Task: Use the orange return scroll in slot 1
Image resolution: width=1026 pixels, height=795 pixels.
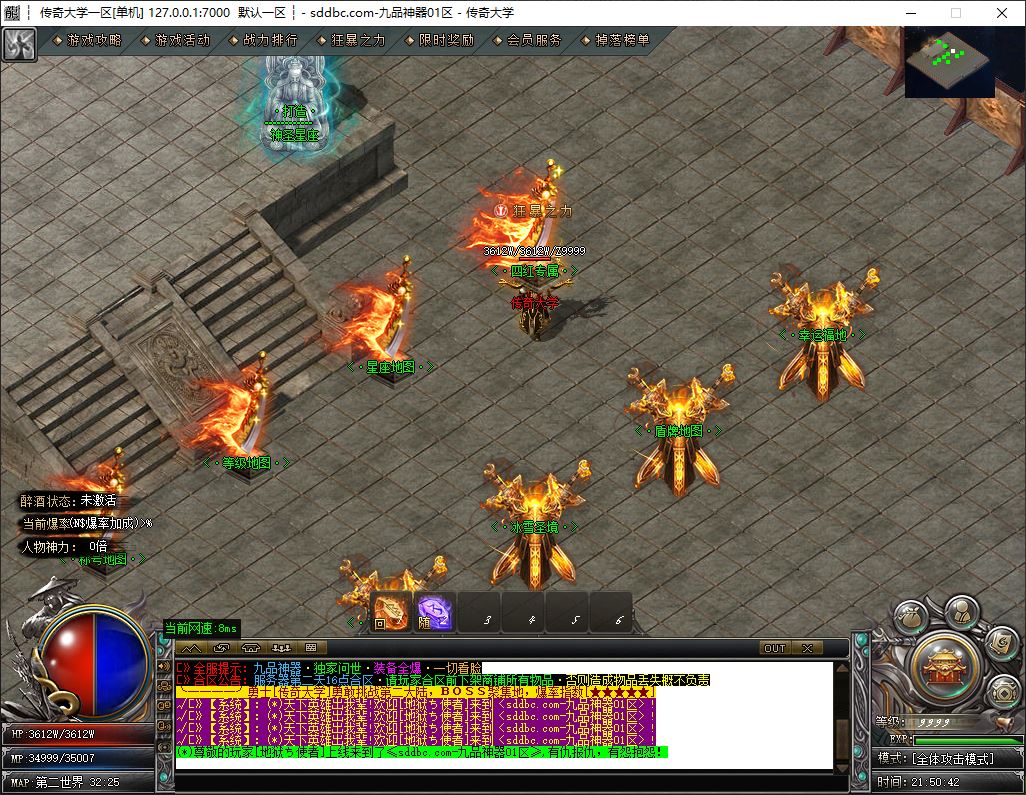Action: (391, 614)
